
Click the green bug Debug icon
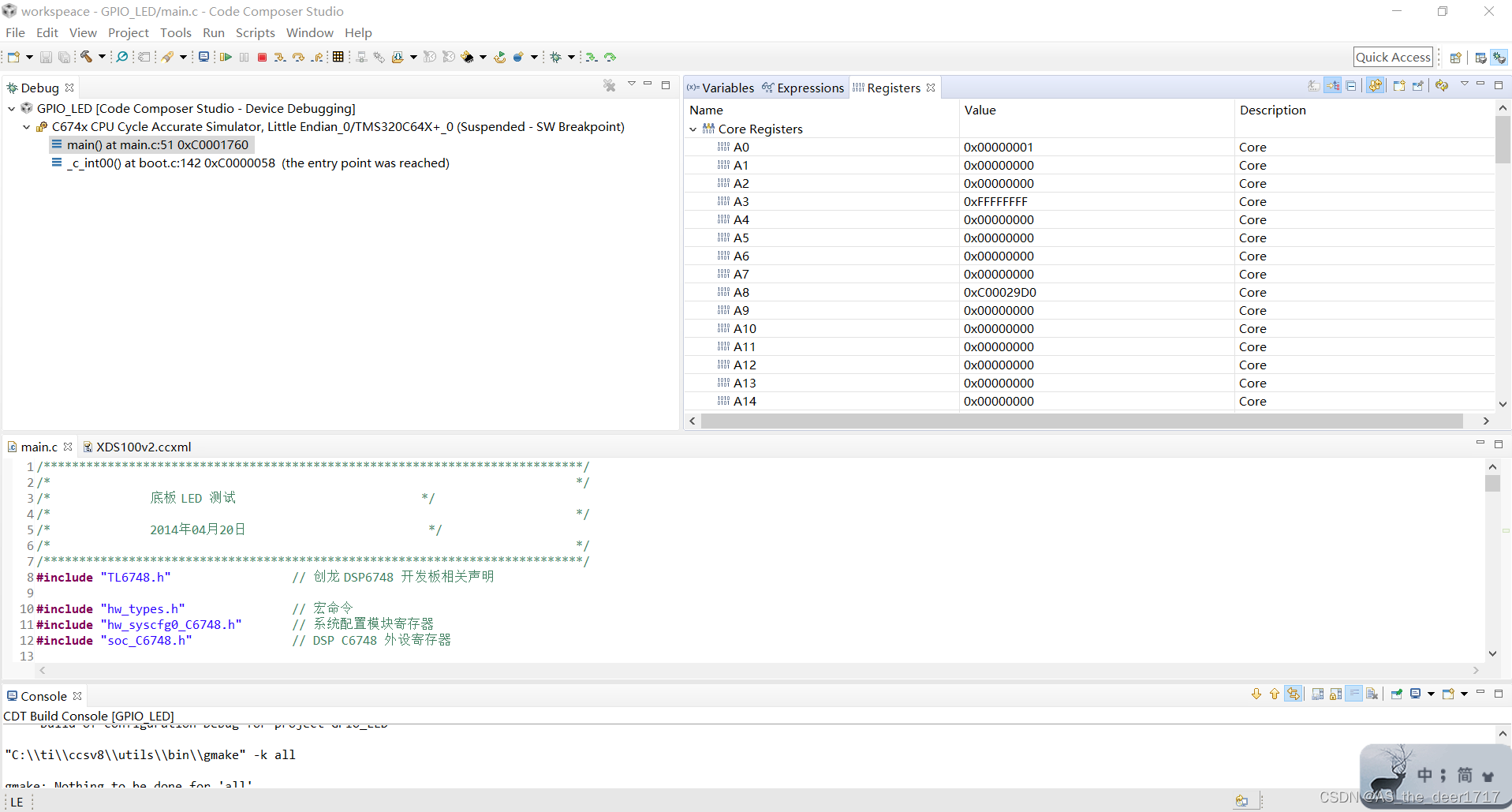[x=556, y=57]
